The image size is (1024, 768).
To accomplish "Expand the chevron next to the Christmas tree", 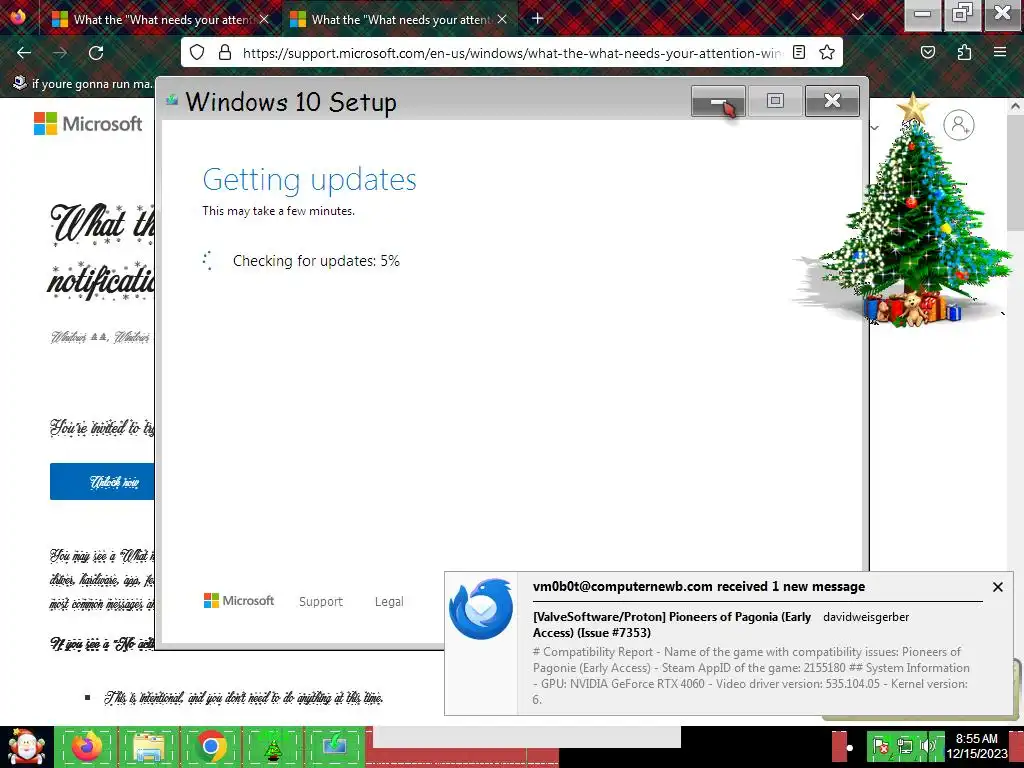I will (874, 128).
